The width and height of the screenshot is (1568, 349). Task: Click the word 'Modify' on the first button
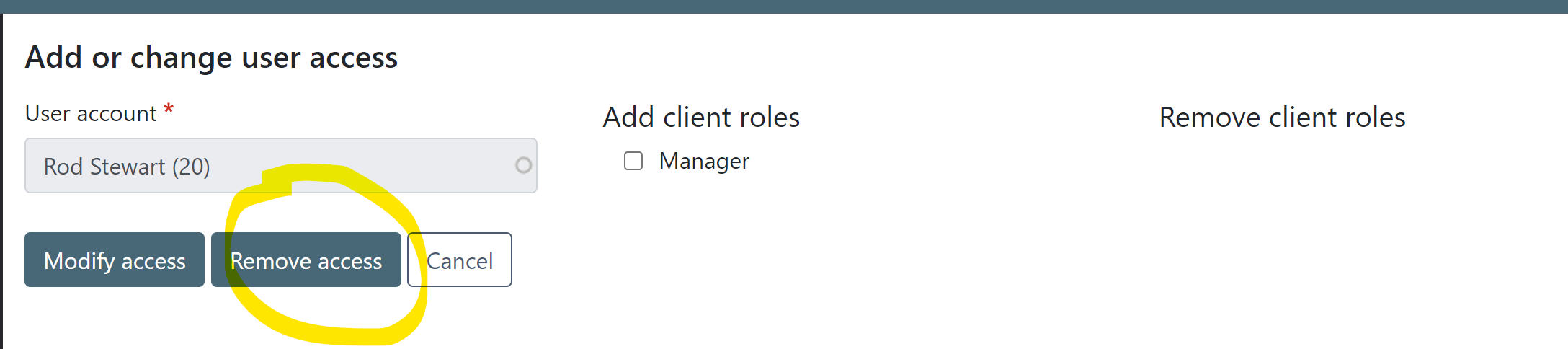coord(79,260)
